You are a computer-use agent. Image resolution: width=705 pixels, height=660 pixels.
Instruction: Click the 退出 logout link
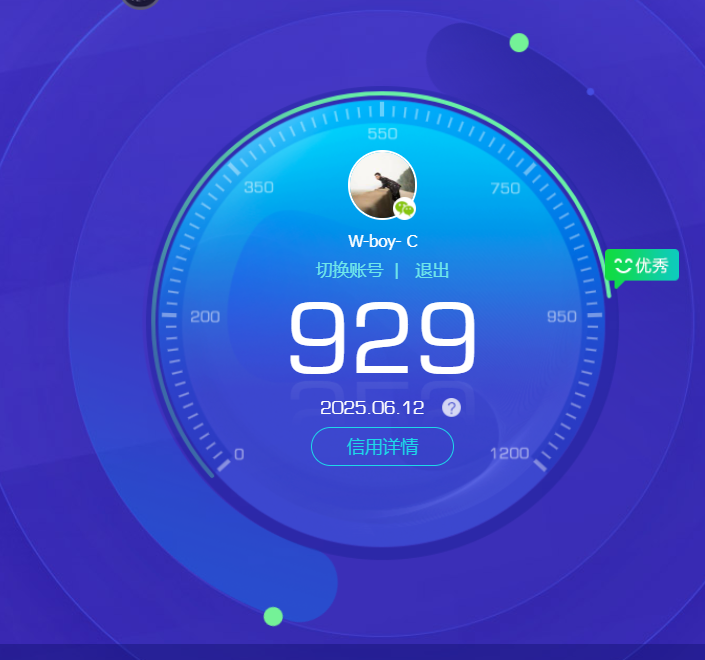click(x=432, y=270)
